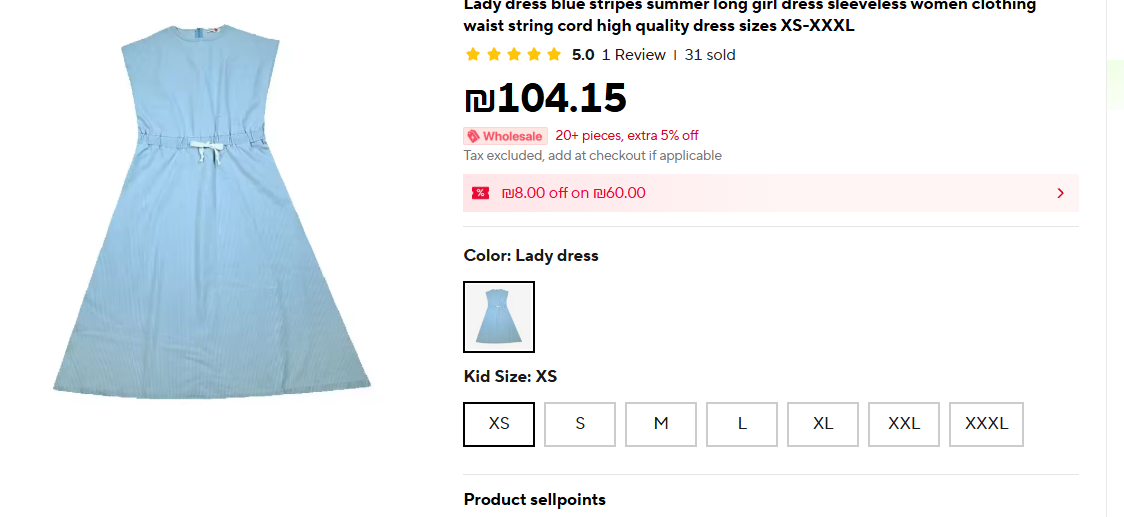This screenshot has height=517, width=1124.
Task: Choose size S
Action: point(580,424)
